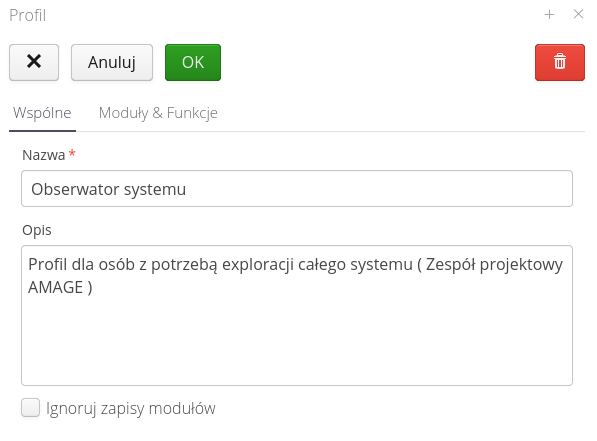The width and height of the screenshot is (597, 441).
Task: Place cursor on the word AMAGE in Opis
Action: [56, 287]
